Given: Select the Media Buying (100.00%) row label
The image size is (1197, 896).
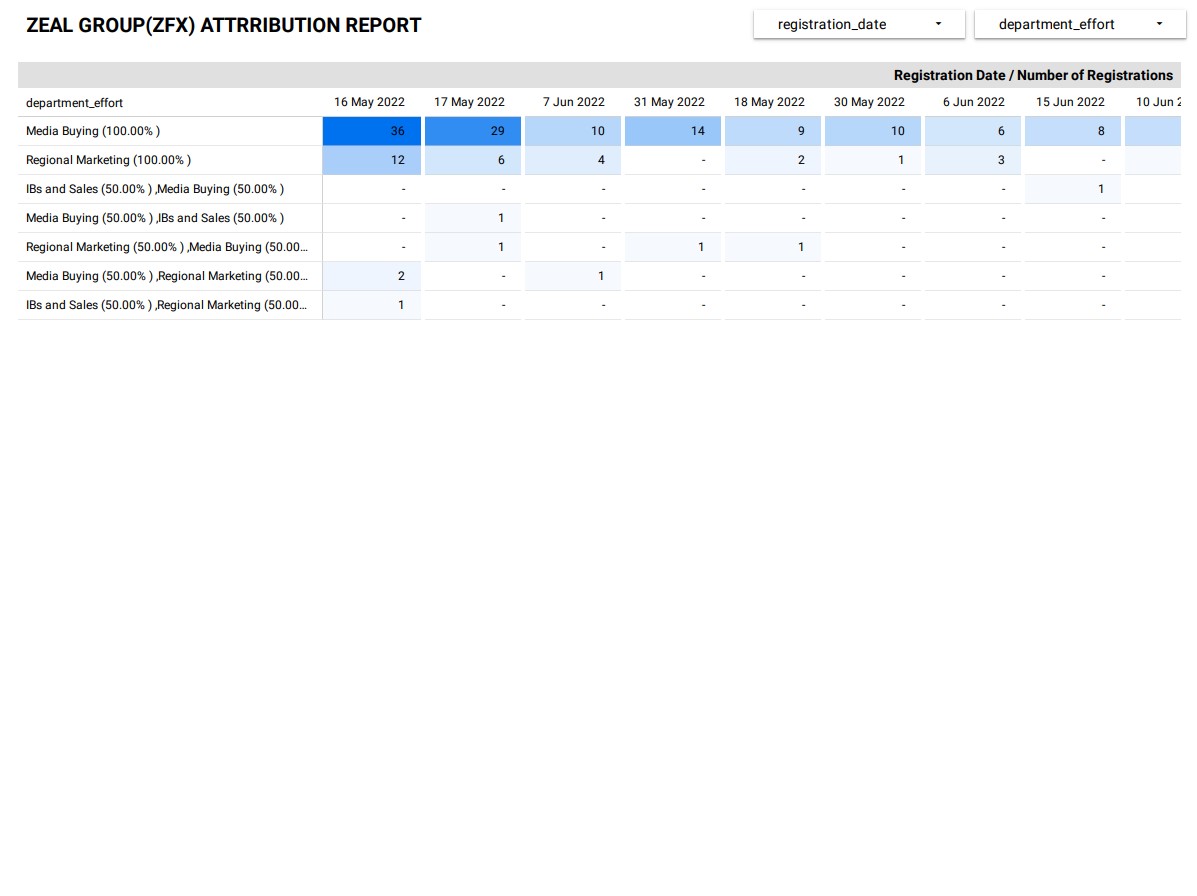Looking at the screenshot, I should click(93, 131).
